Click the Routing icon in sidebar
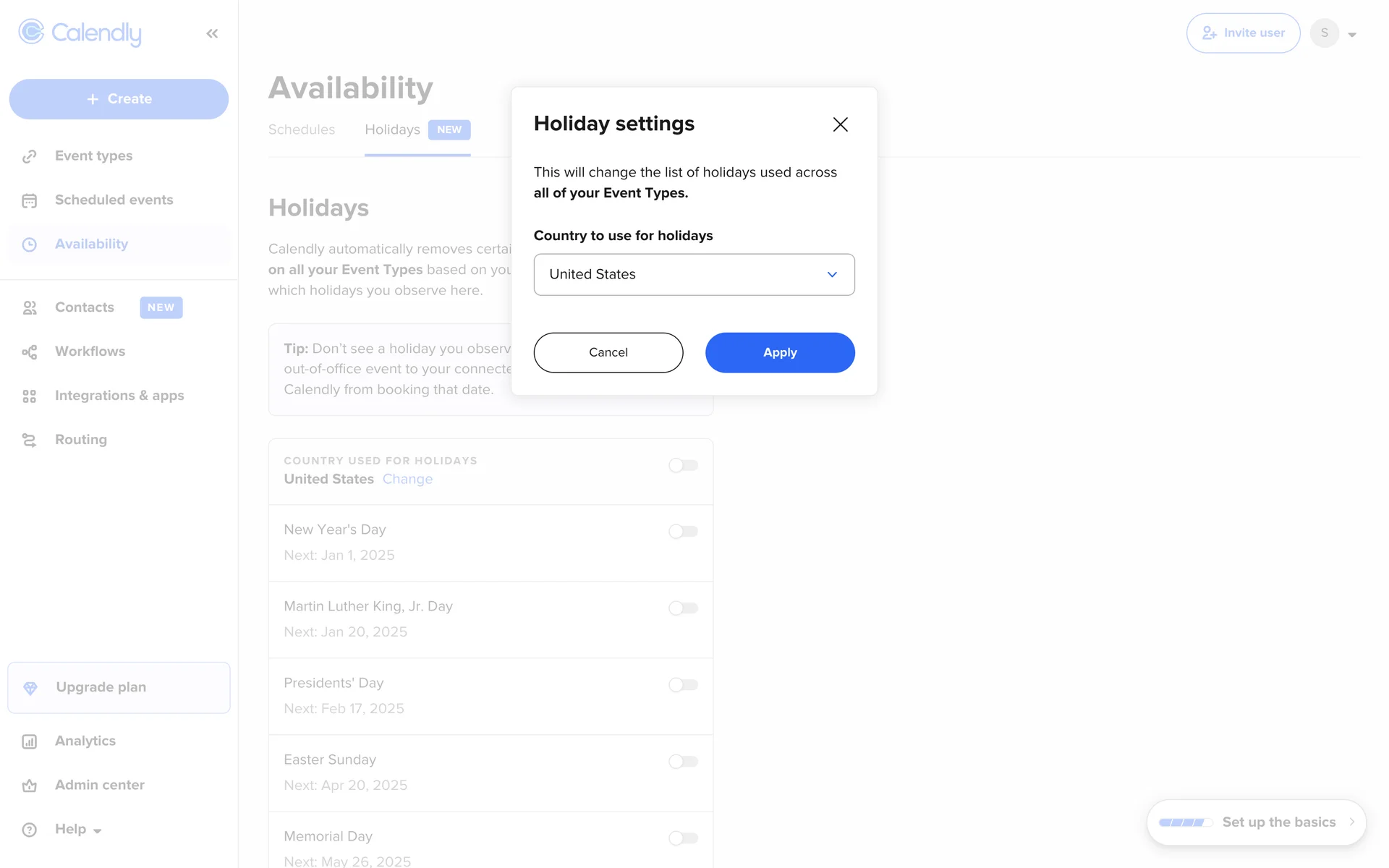Viewport: 1389px width, 868px height. [x=30, y=441]
